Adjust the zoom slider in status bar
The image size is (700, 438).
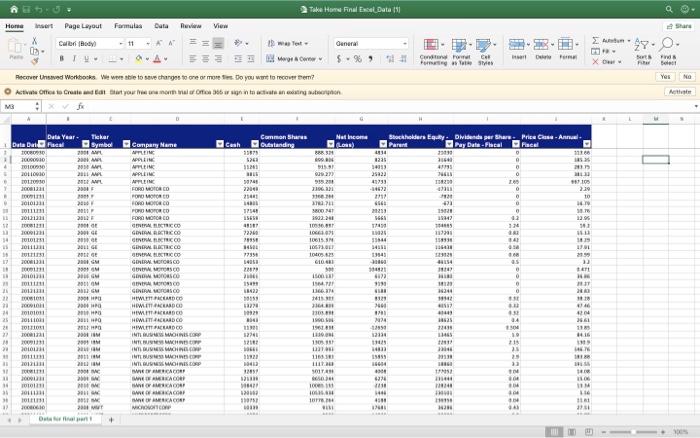633,432
